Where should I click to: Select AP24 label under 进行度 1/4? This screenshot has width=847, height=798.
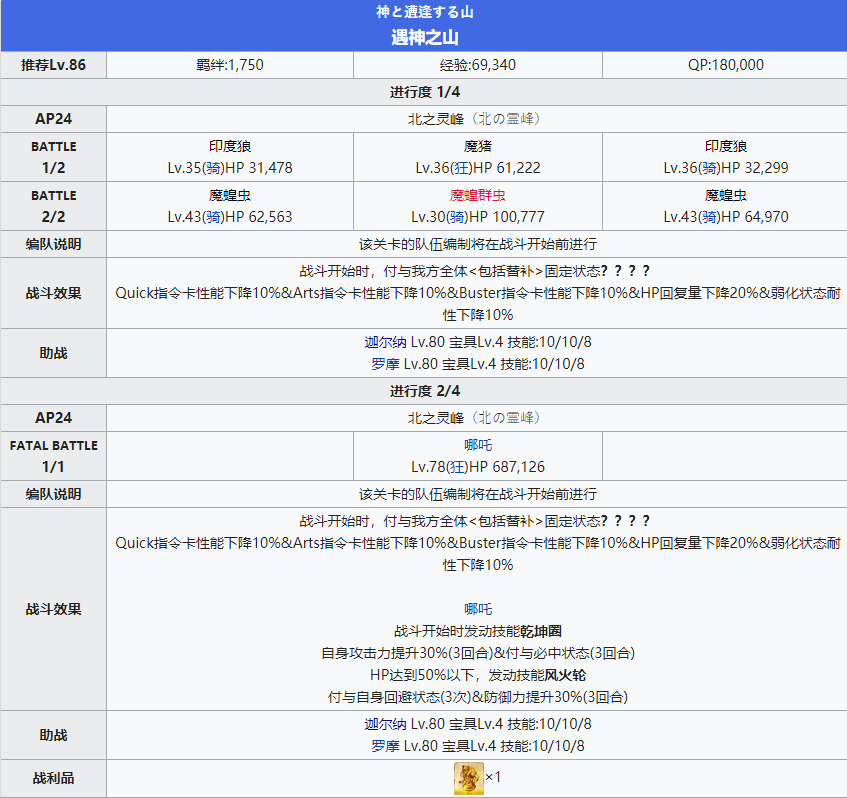(x=53, y=119)
